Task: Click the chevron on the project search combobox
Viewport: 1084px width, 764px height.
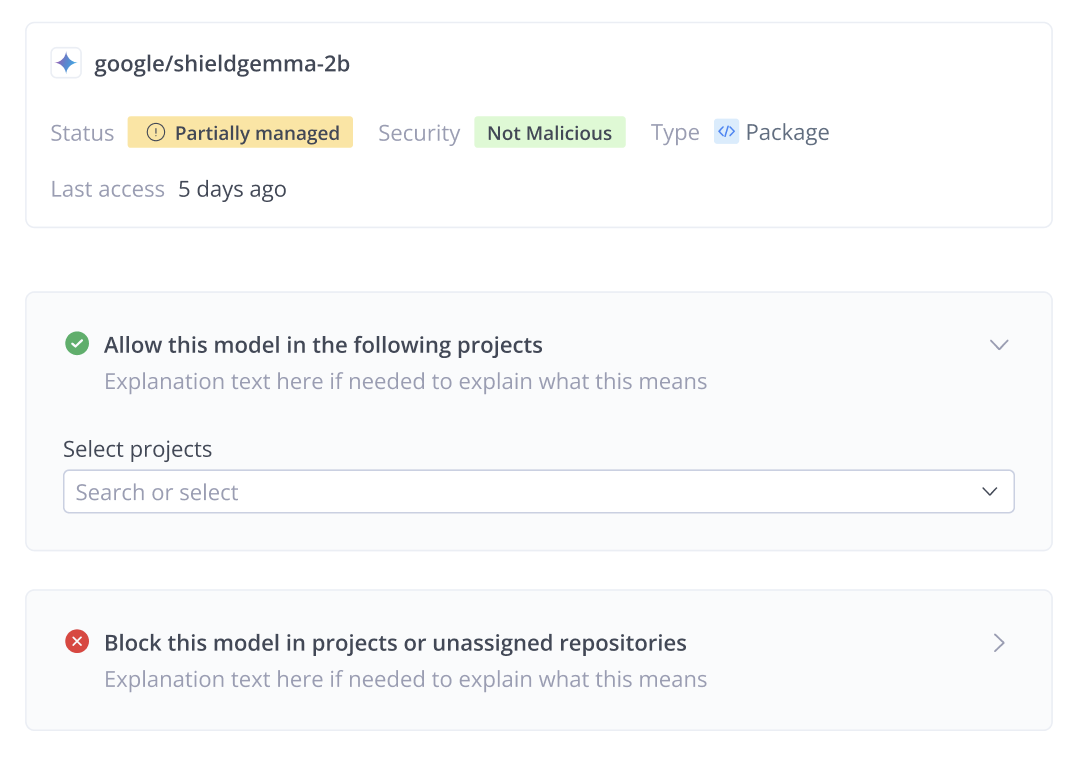Action: coord(989,491)
